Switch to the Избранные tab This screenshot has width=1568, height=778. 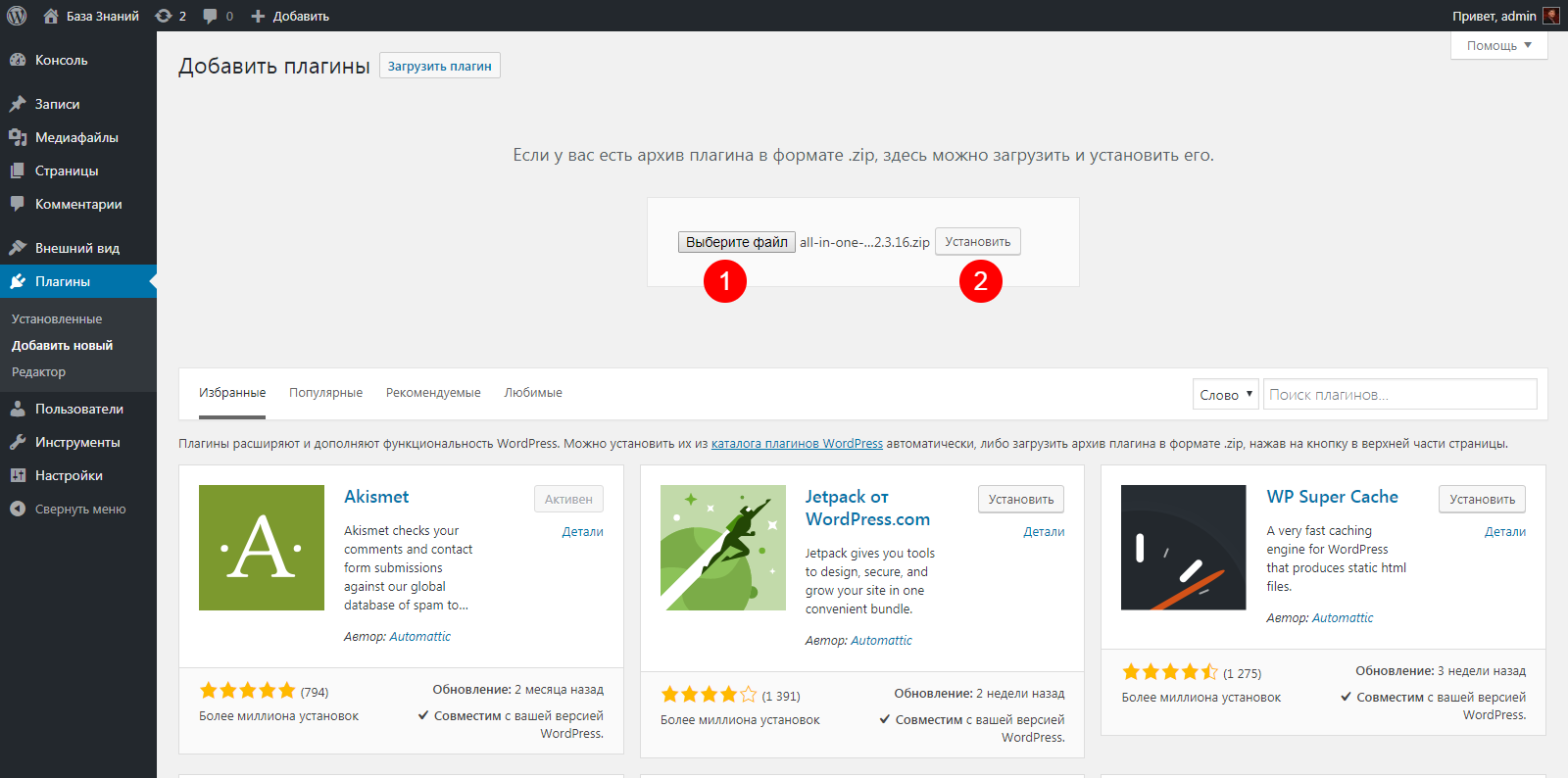232,393
